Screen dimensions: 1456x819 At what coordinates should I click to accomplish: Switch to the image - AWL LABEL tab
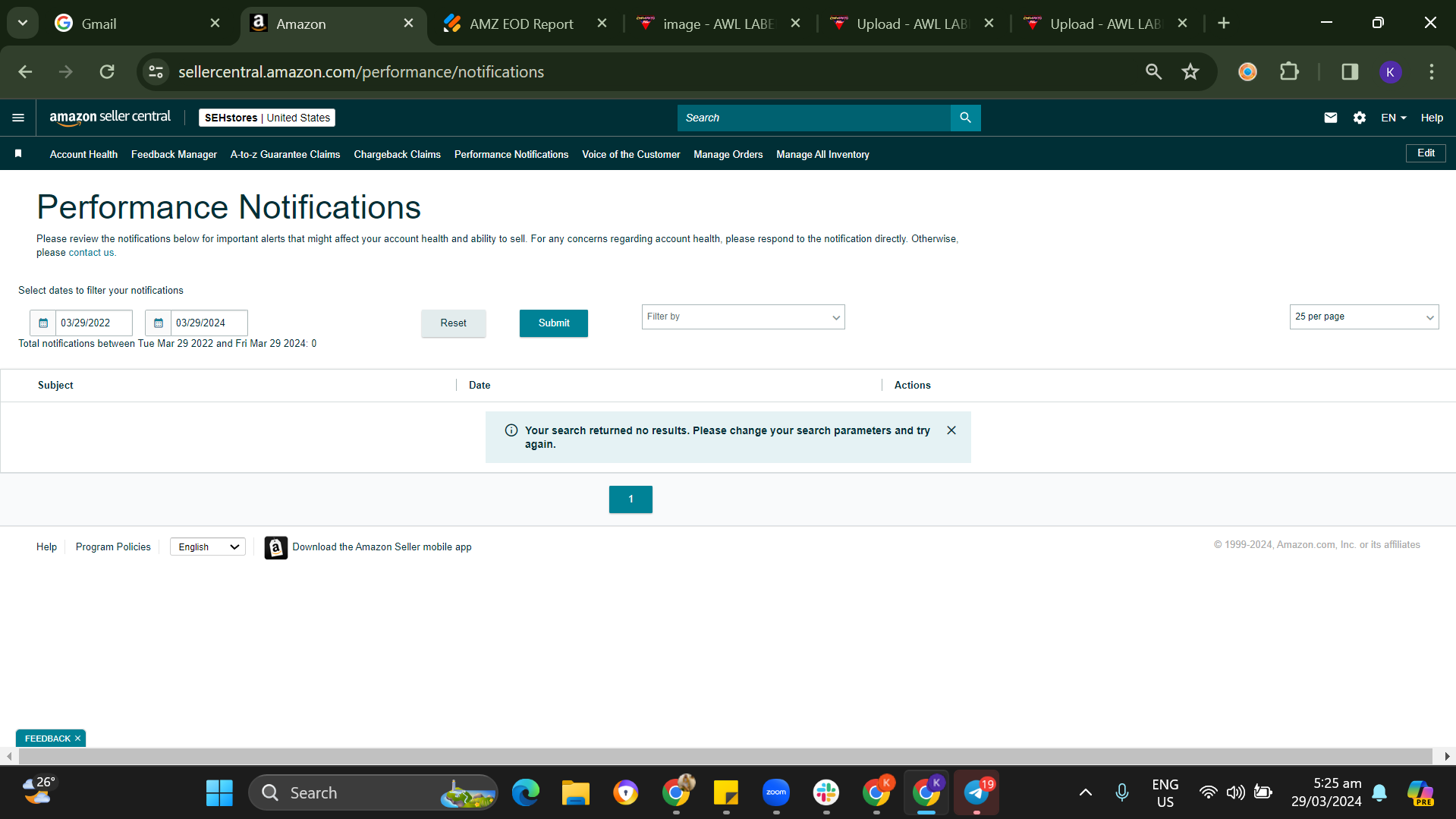(719, 24)
